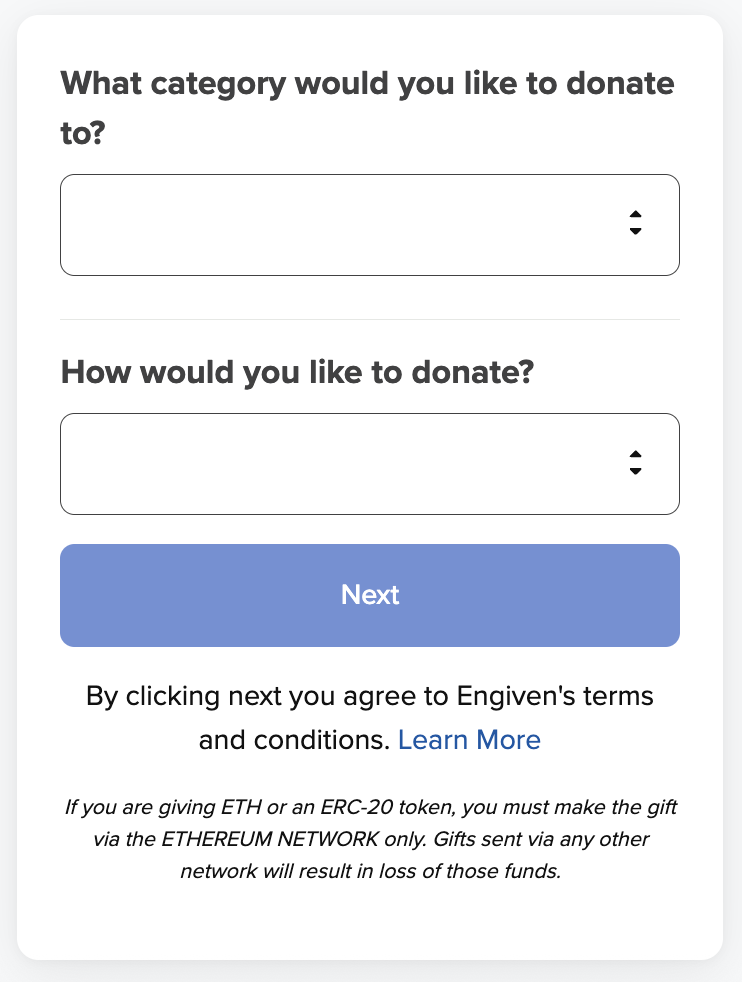Click the divider line between the two questions
The height and width of the screenshot is (982, 742).
[369, 320]
